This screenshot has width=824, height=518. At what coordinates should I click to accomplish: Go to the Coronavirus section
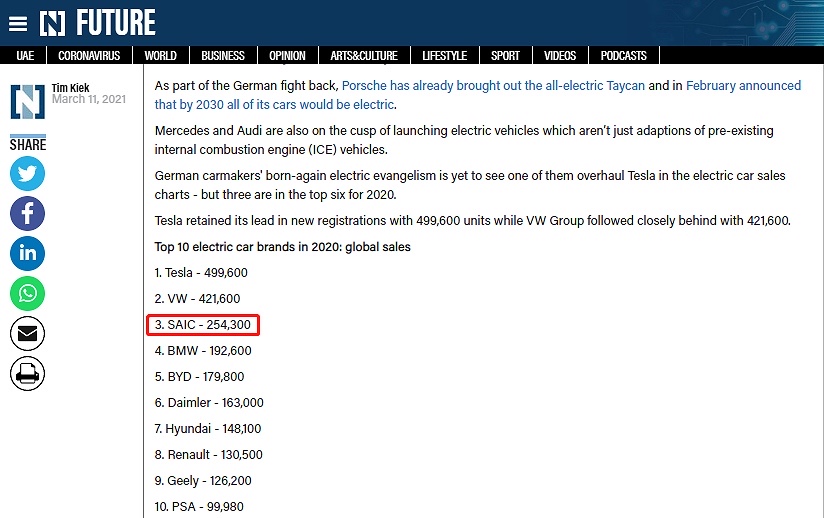pyautogui.click(x=89, y=56)
